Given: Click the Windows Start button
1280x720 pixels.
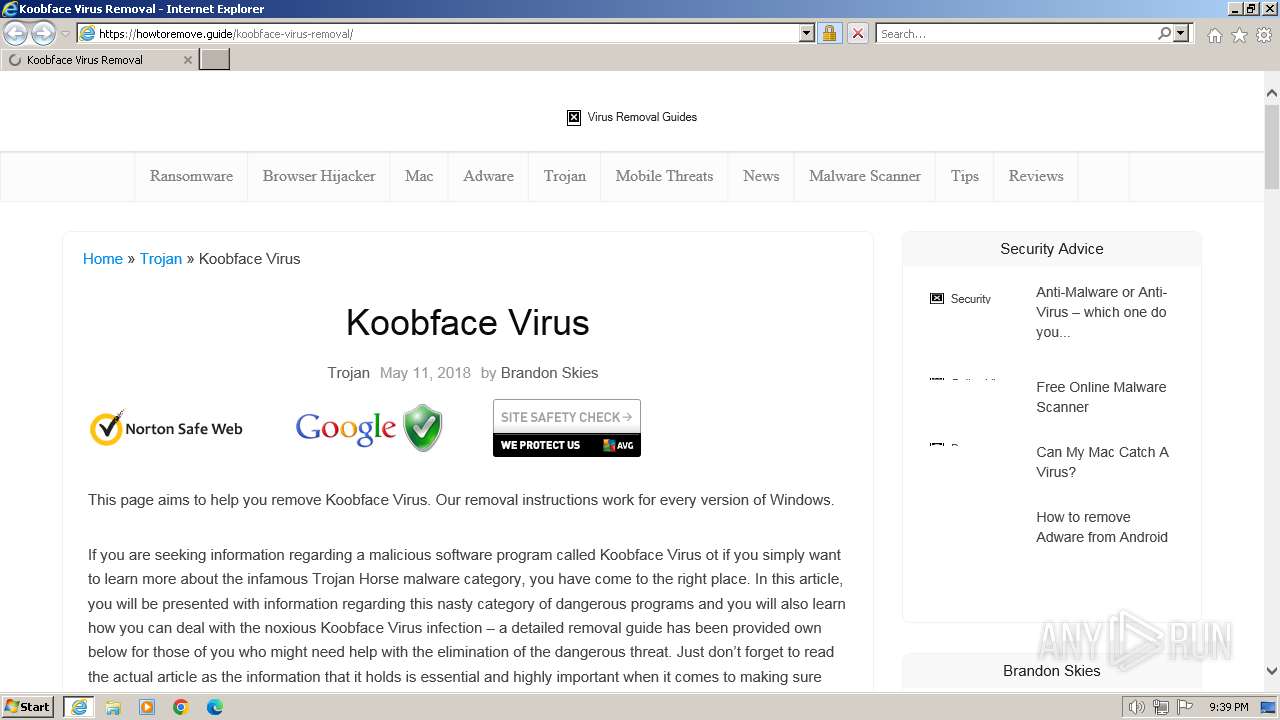Looking at the screenshot, I should click(28, 707).
